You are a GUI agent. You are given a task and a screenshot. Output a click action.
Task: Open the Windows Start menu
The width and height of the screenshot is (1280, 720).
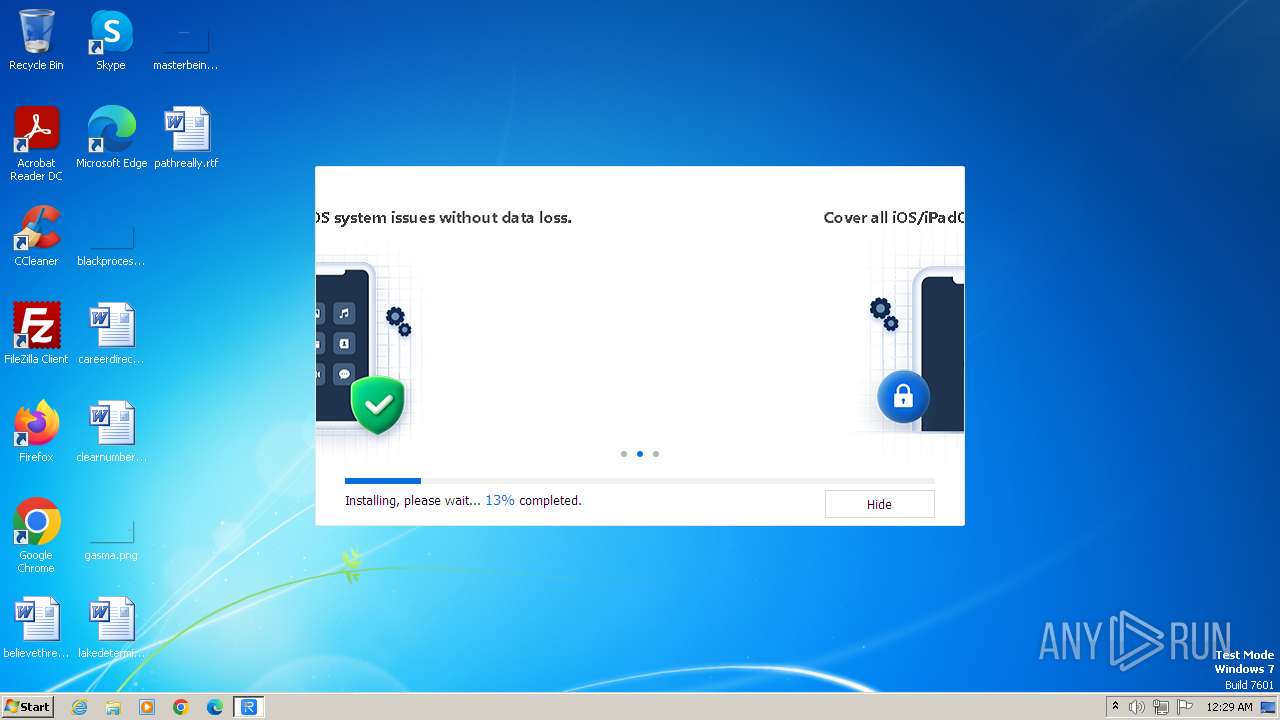[x=28, y=706]
